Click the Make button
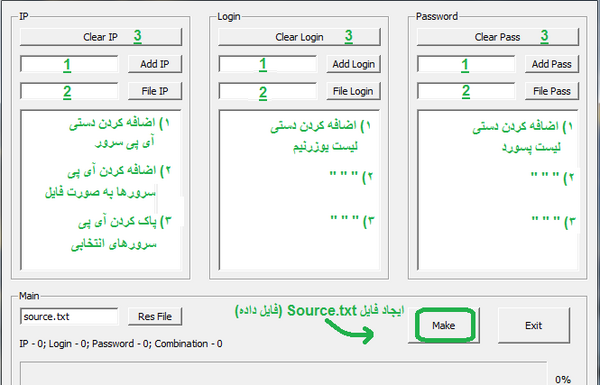This screenshot has width=600, height=385. 443,325
